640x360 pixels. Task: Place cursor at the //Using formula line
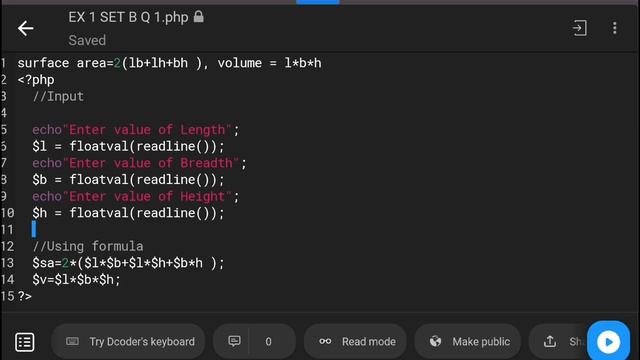tap(88, 246)
